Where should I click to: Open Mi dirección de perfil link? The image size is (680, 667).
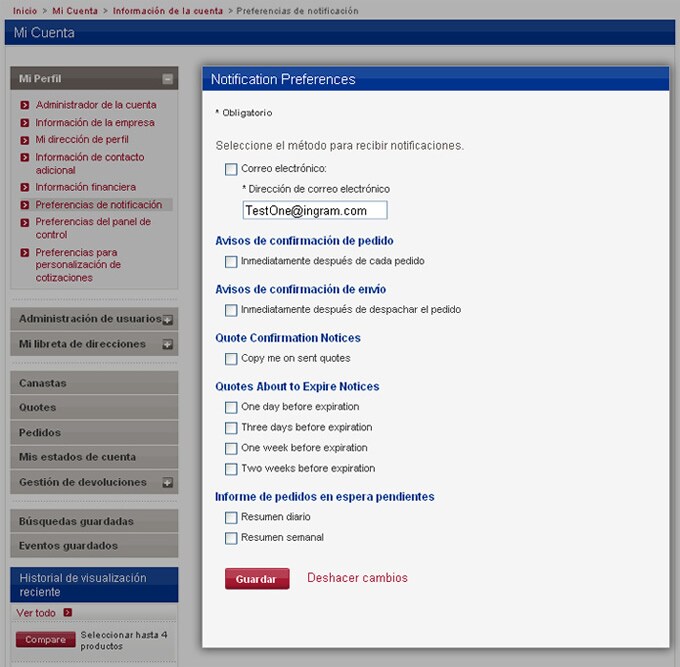pyautogui.click(x=82, y=140)
